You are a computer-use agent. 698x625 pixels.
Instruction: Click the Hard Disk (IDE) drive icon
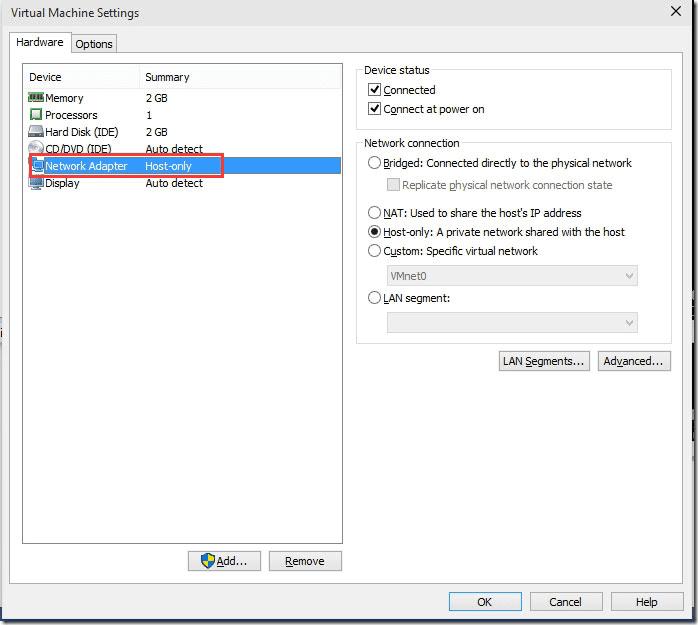[36, 131]
